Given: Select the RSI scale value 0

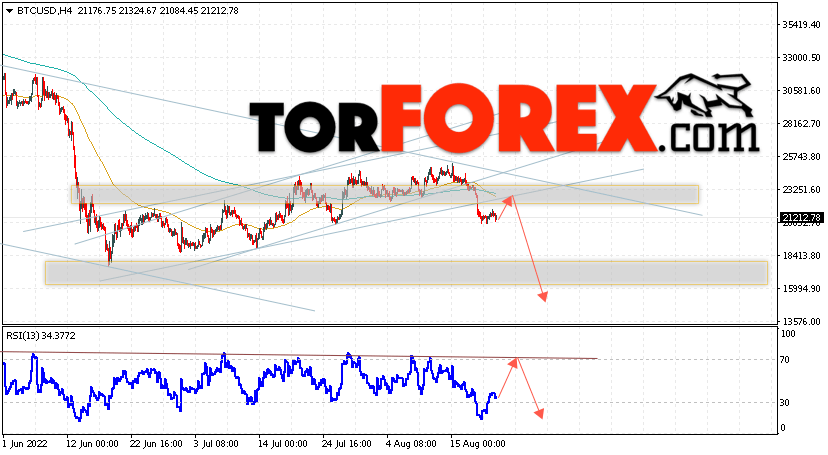Looking at the screenshot, I should click(x=783, y=428).
